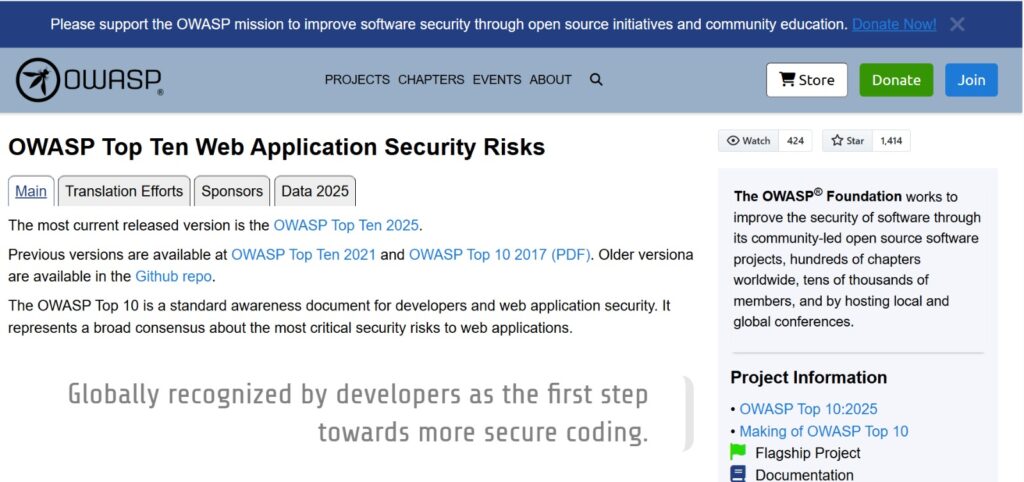Switch to the Data 2025 tab
The width and height of the screenshot is (1024, 482).
(315, 191)
